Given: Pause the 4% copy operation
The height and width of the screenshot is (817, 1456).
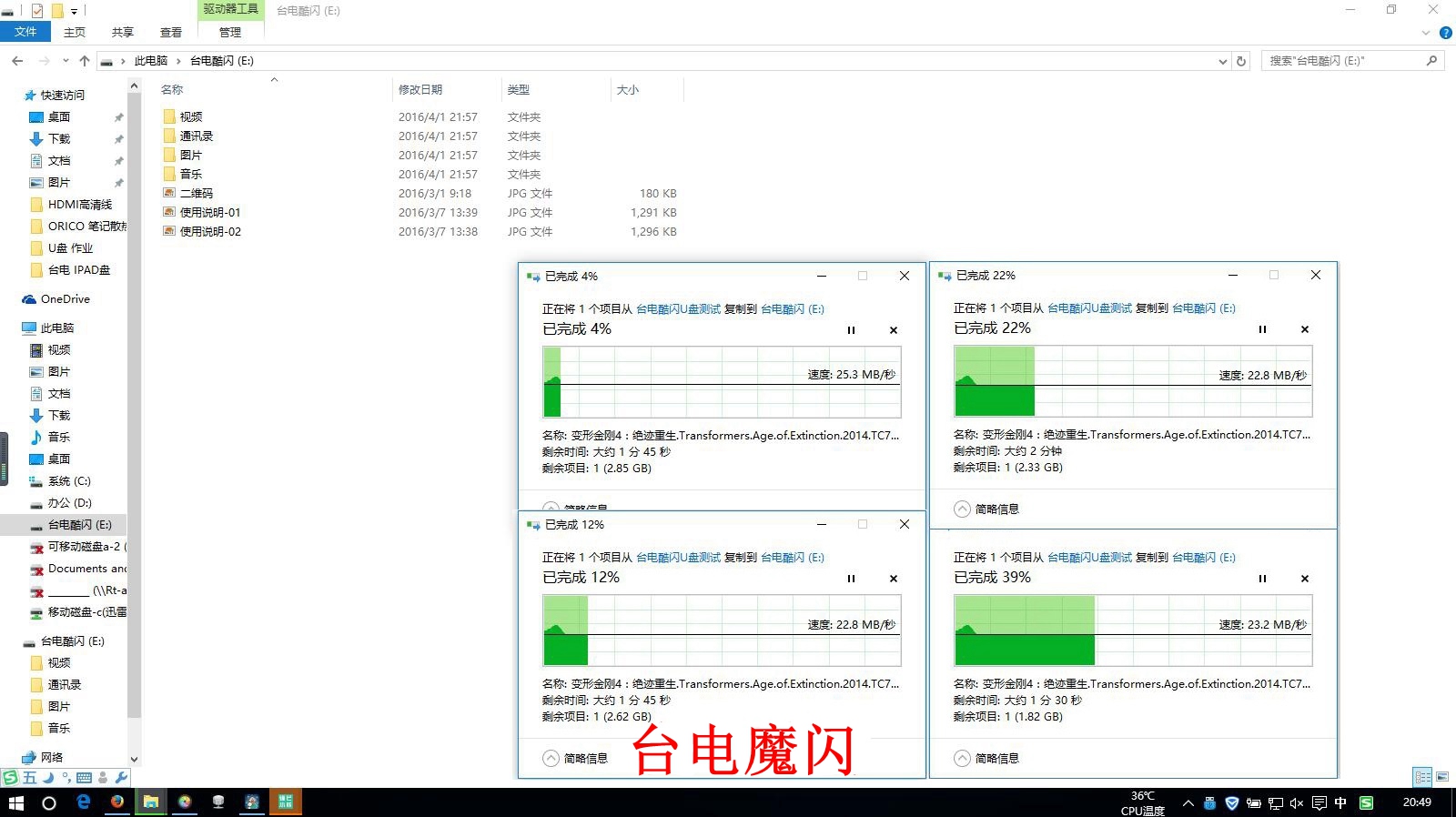Looking at the screenshot, I should [x=851, y=330].
